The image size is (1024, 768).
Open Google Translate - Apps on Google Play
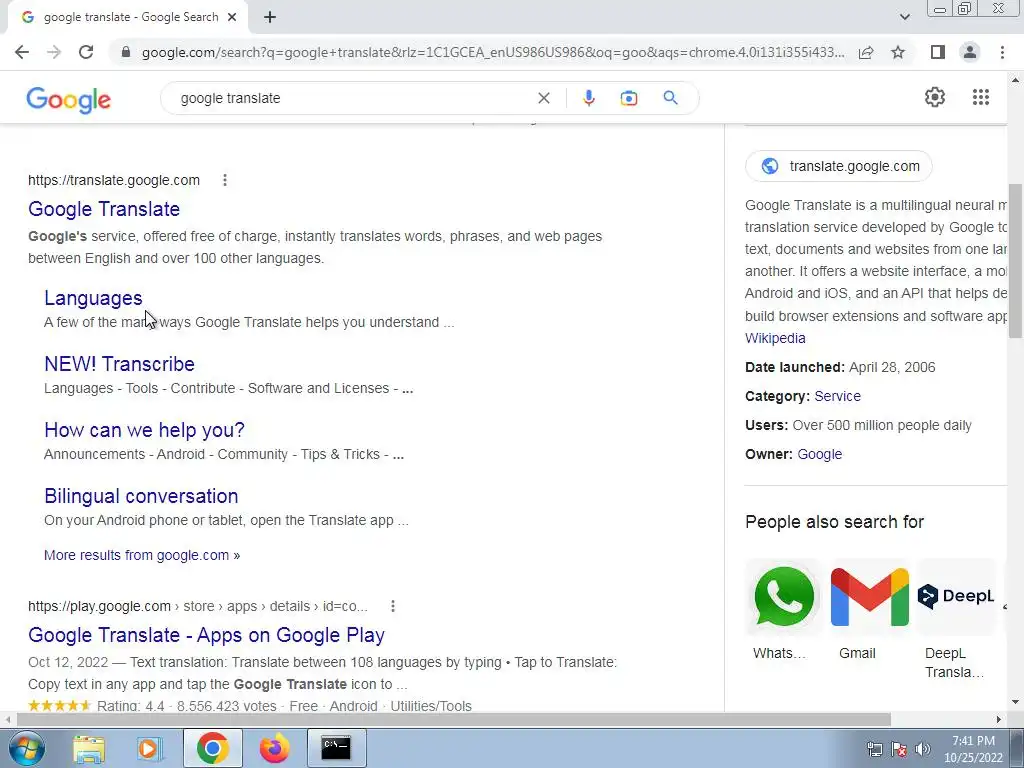[206, 635]
